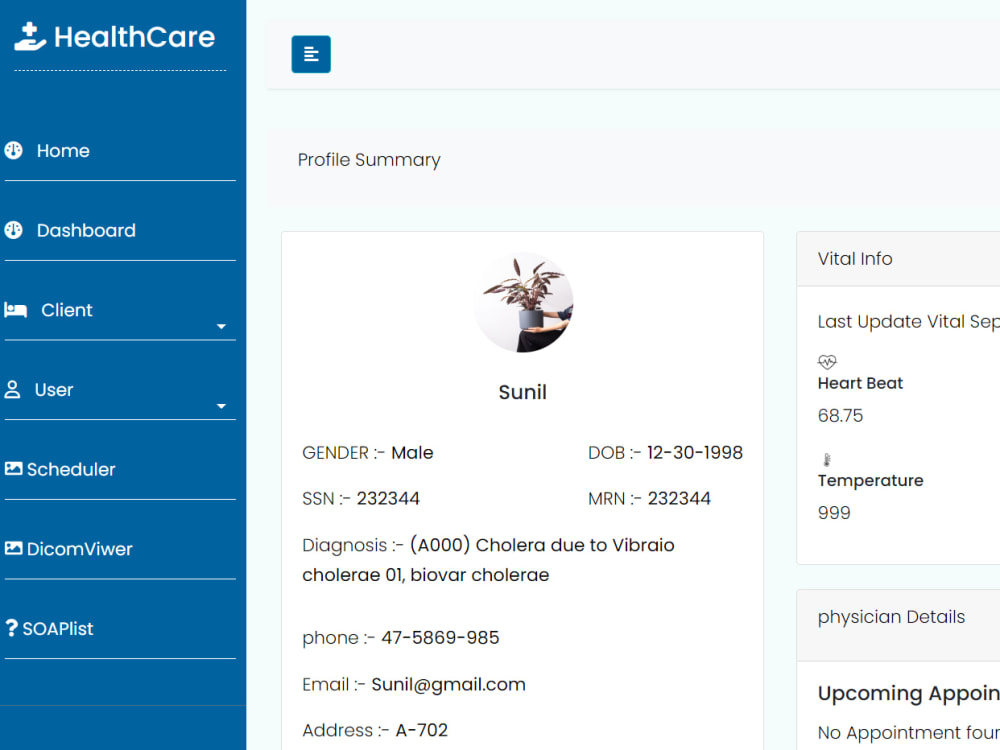Click the No Appointment found message
1000x750 pixels.
click(x=909, y=733)
